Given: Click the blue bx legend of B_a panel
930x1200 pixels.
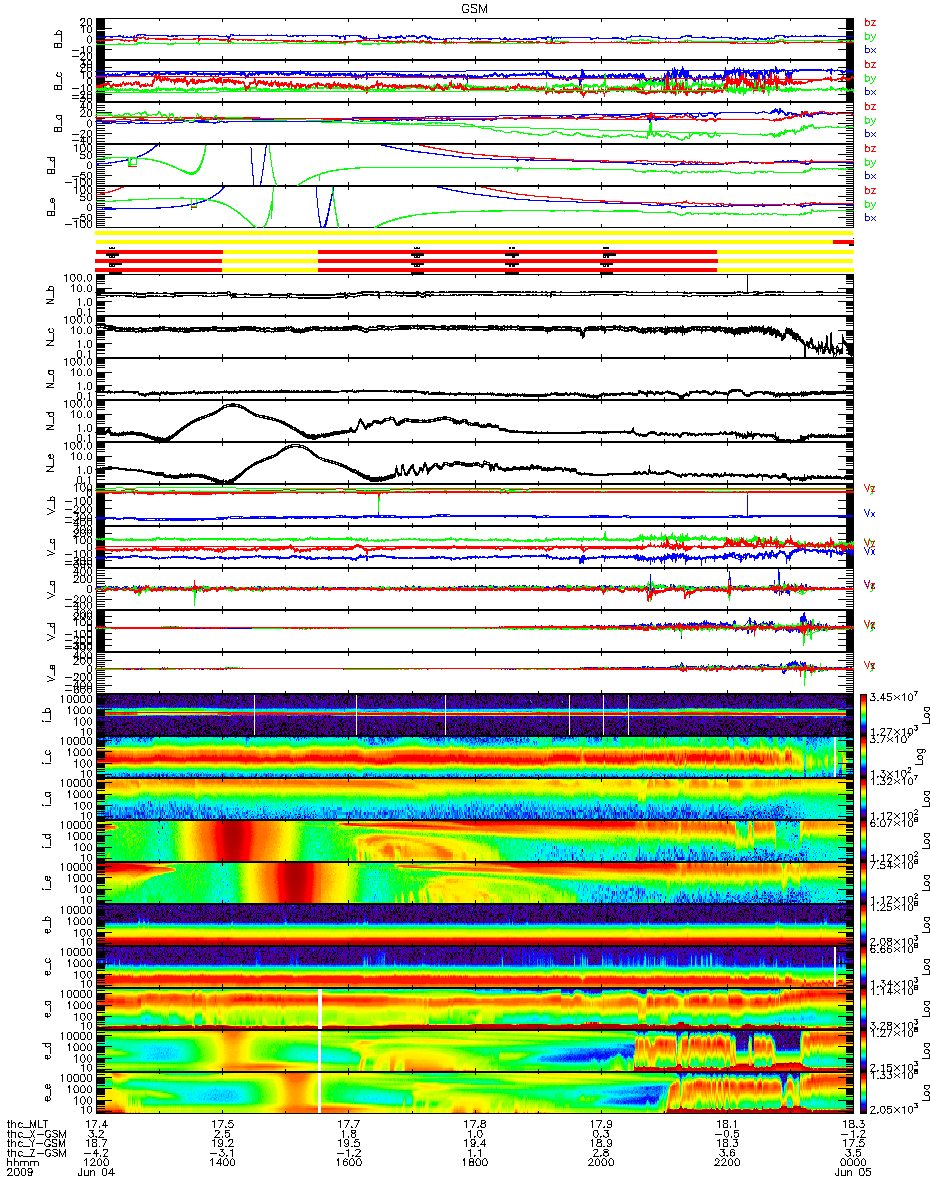Looking at the screenshot, I should (870, 133).
